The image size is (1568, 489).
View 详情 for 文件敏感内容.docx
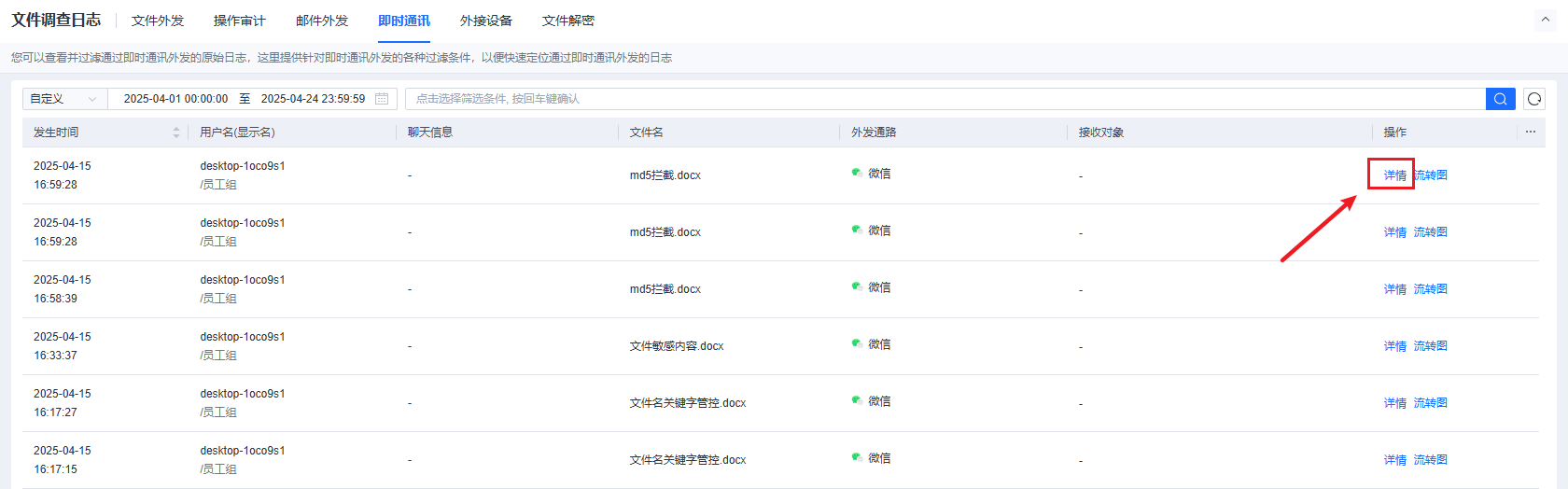(1394, 346)
